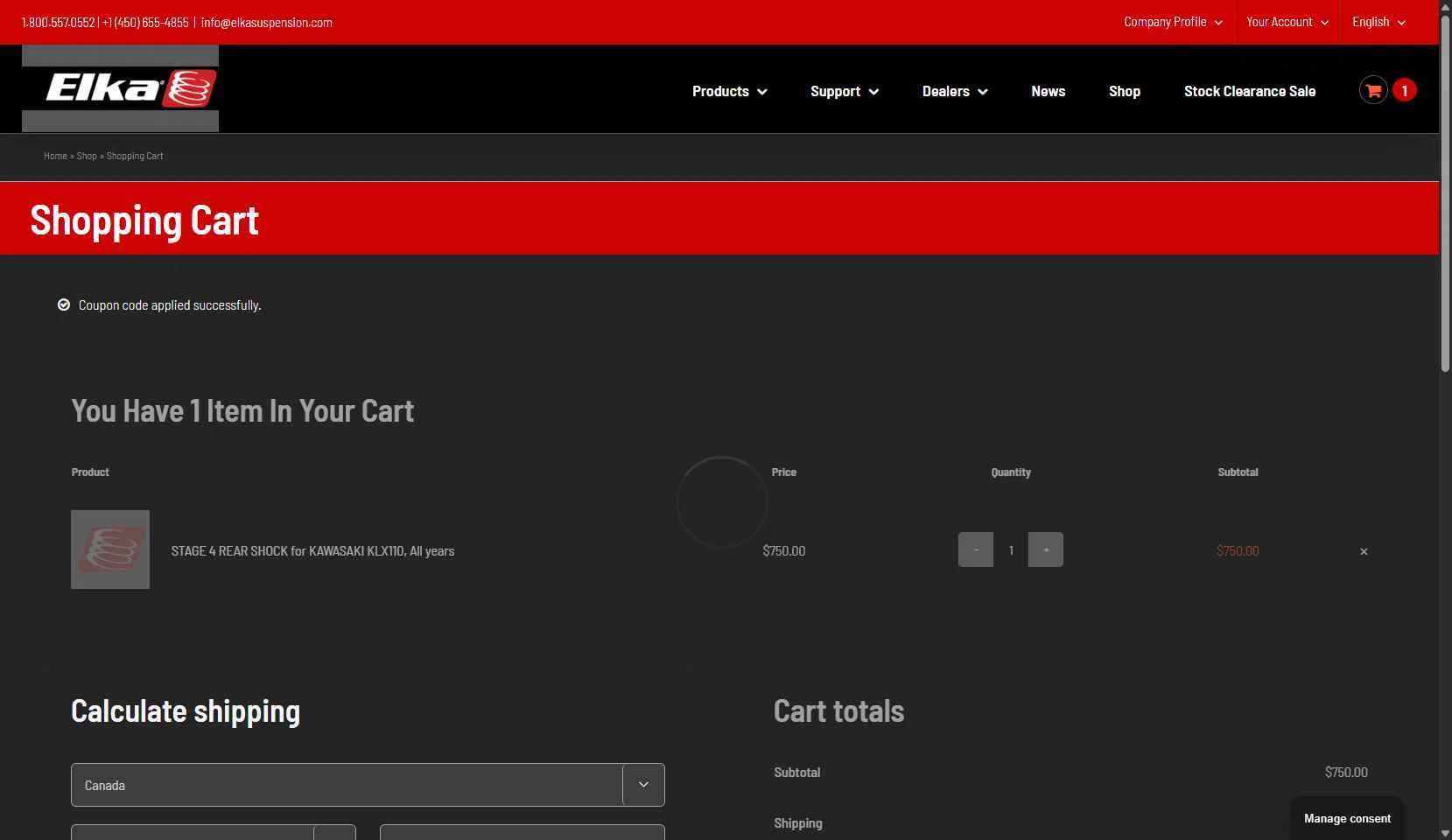Edit the quantity field value
This screenshot has width=1452, height=840.
pos(1011,550)
